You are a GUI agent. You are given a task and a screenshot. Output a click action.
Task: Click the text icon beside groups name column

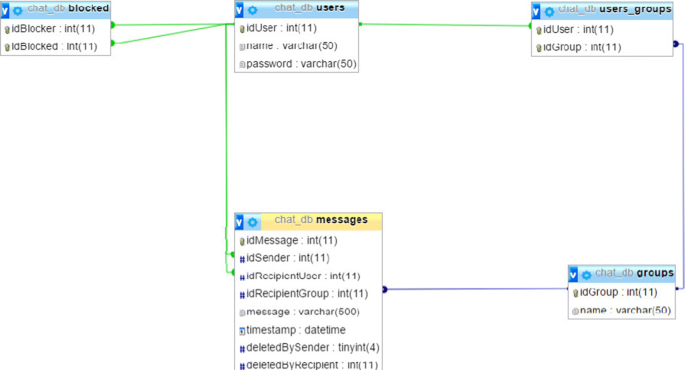575,311
